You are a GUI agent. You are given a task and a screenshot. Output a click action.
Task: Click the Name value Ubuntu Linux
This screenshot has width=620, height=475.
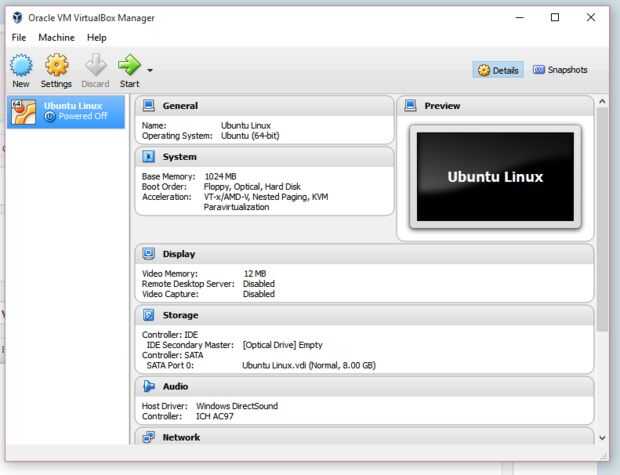pos(246,125)
